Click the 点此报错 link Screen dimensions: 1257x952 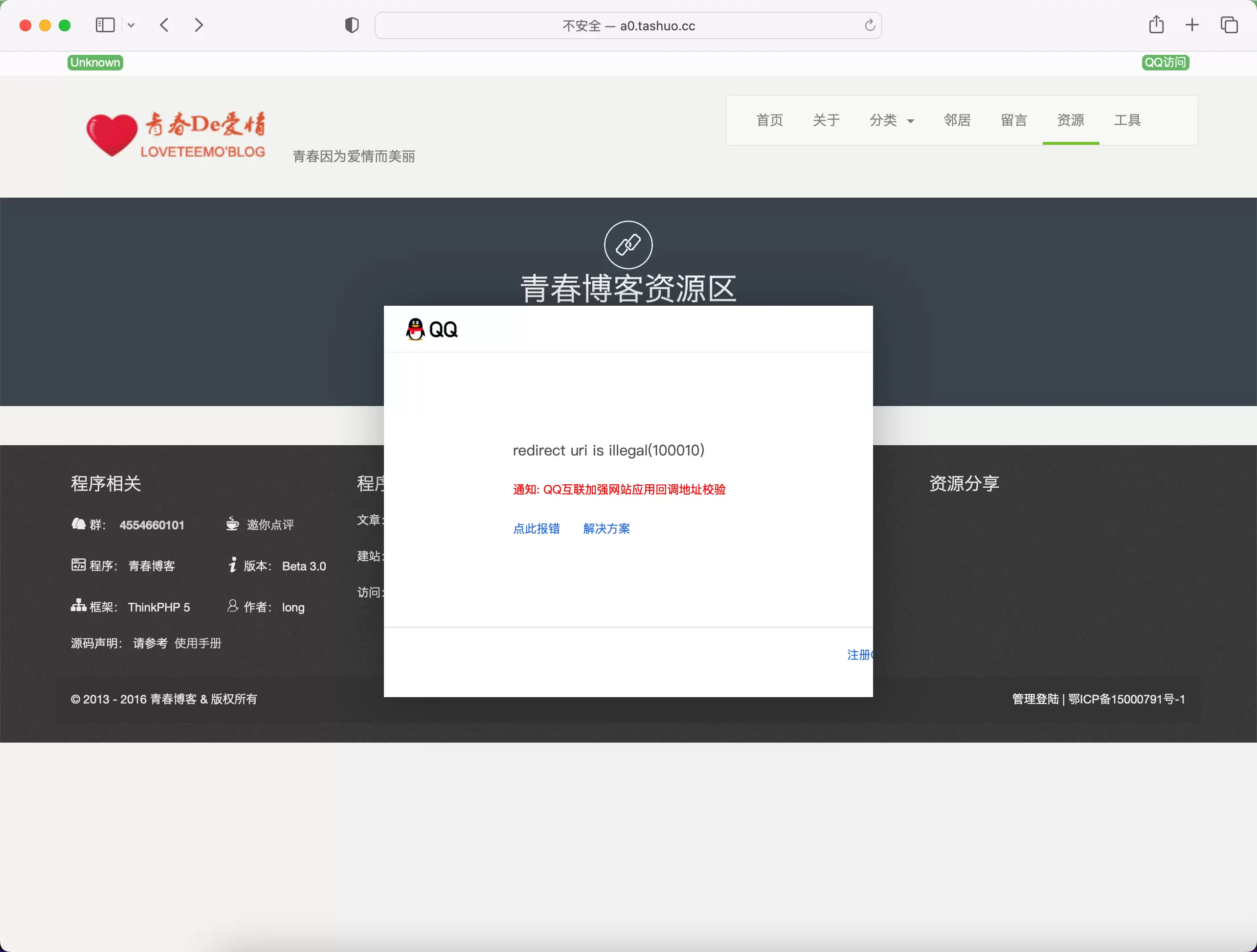pyautogui.click(x=537, y=528)
